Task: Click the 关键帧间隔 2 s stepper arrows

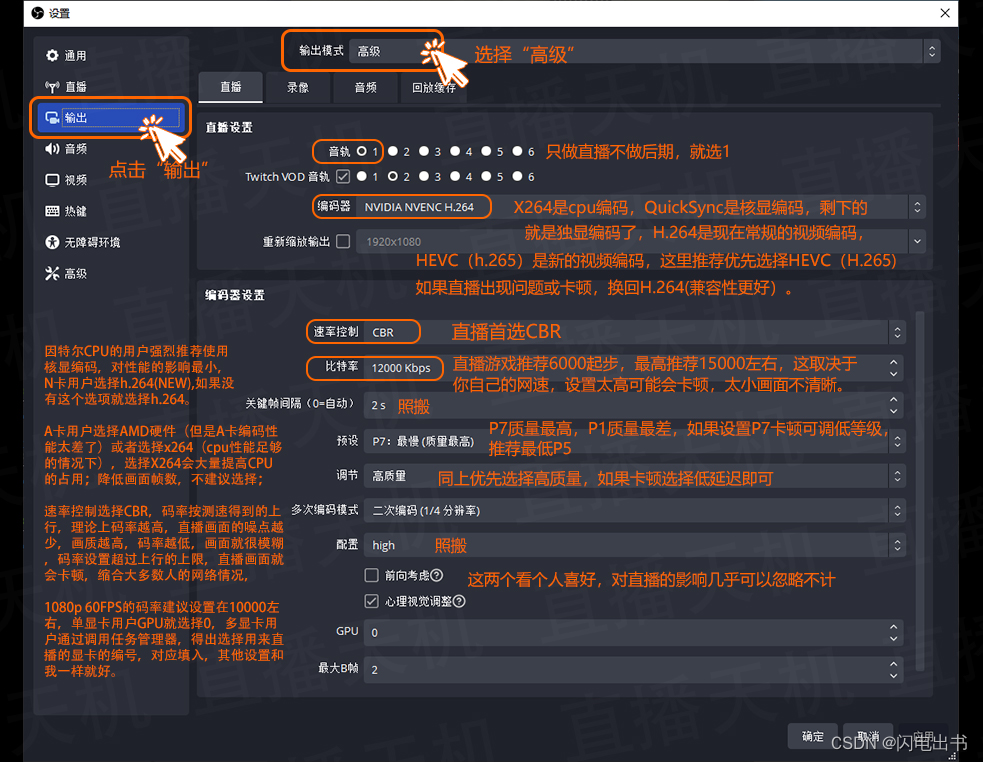Action: click(x=894, y=405)
